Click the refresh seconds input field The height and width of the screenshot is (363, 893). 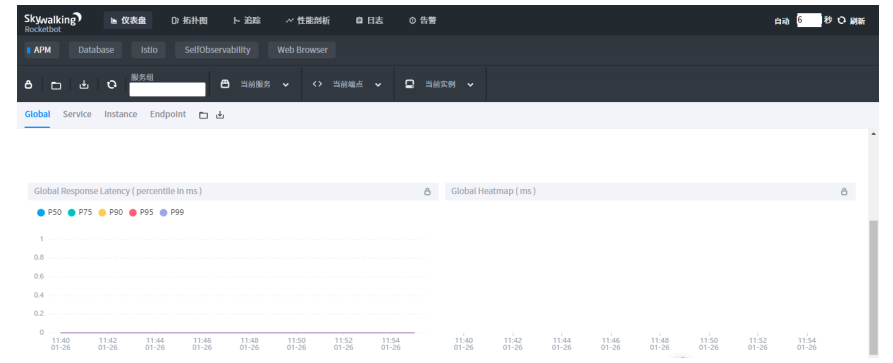809,20
